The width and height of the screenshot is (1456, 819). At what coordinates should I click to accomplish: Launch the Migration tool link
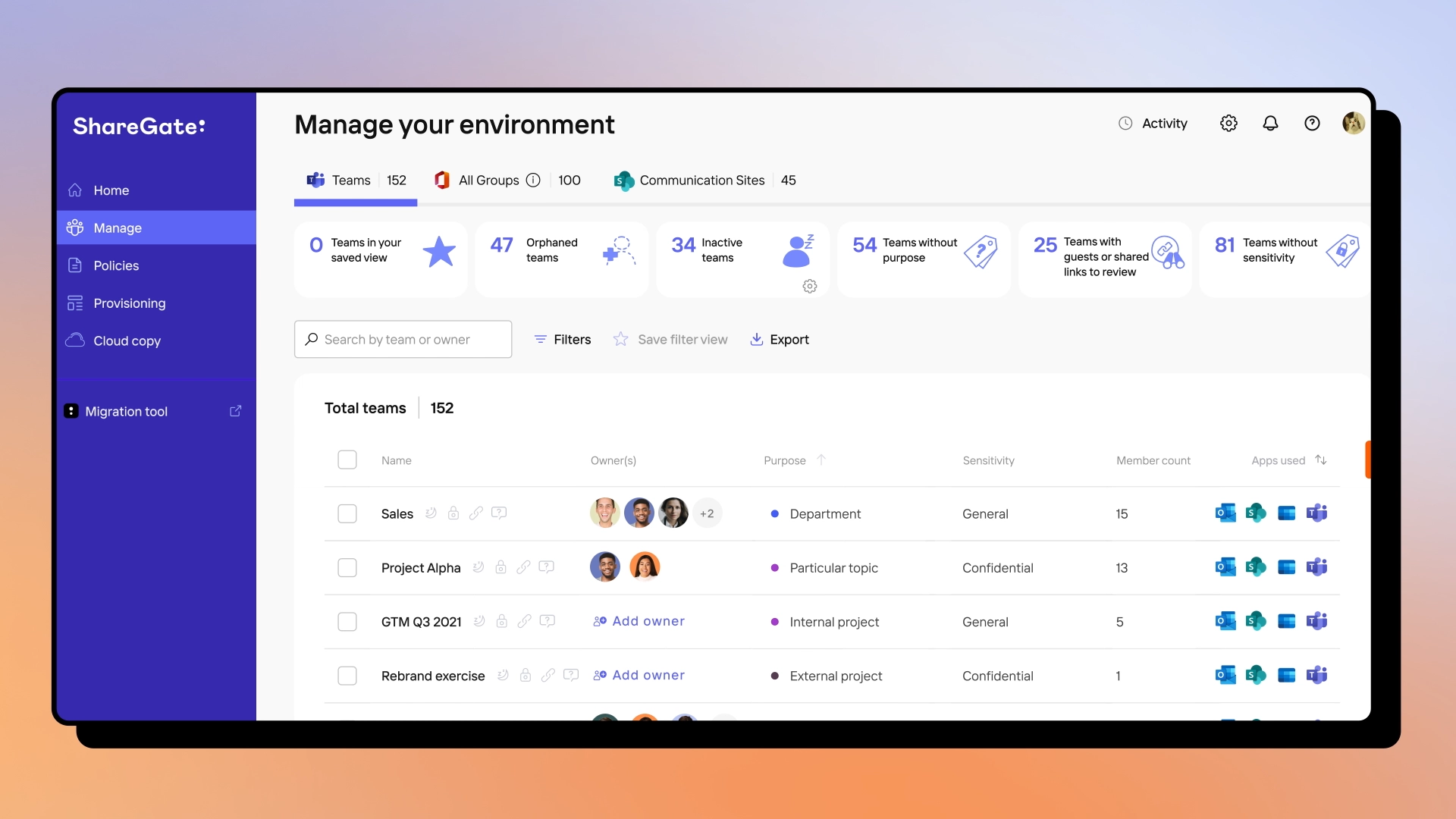pyautogui.click(x=126, y=411)
